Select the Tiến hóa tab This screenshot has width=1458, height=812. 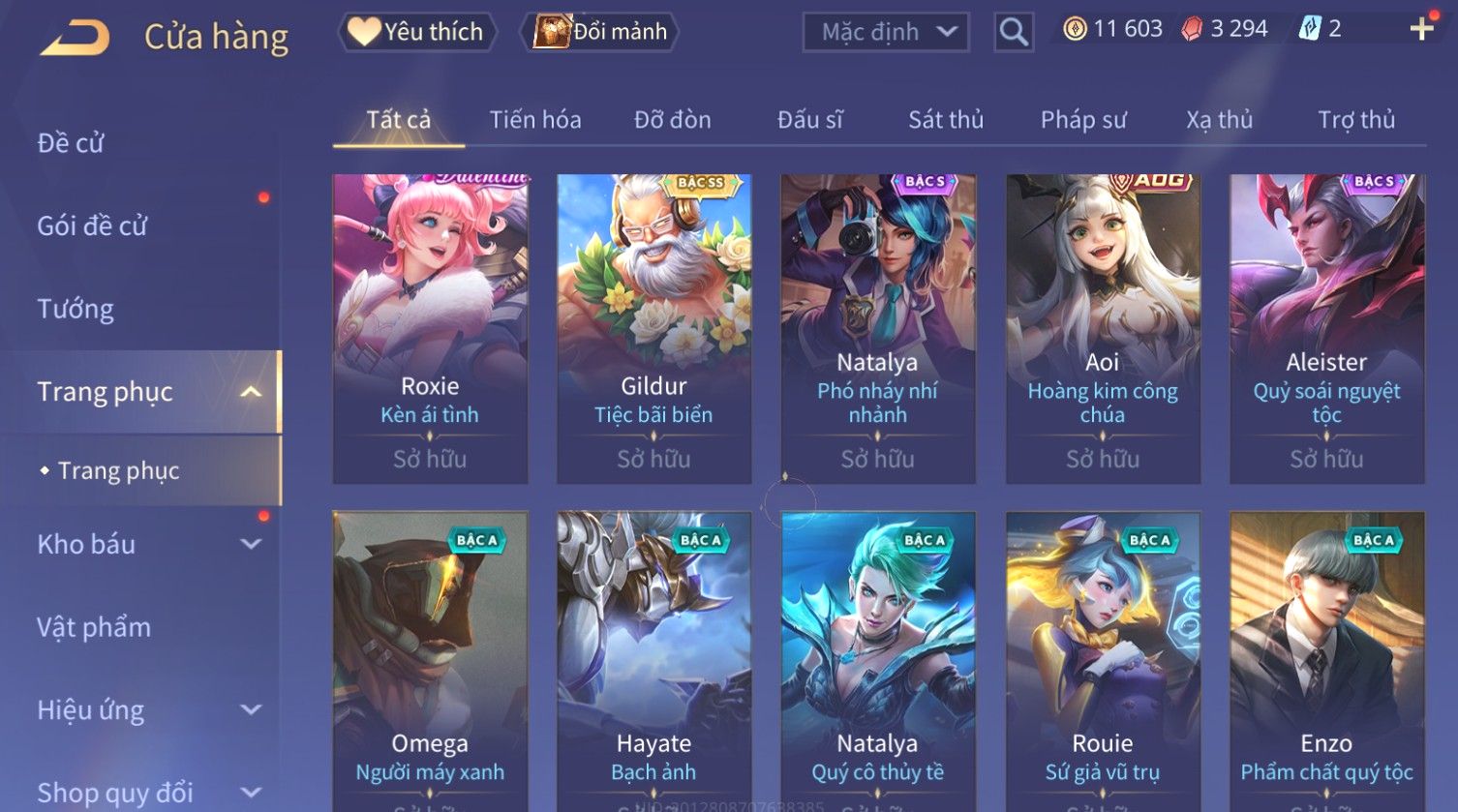[535, 120]
